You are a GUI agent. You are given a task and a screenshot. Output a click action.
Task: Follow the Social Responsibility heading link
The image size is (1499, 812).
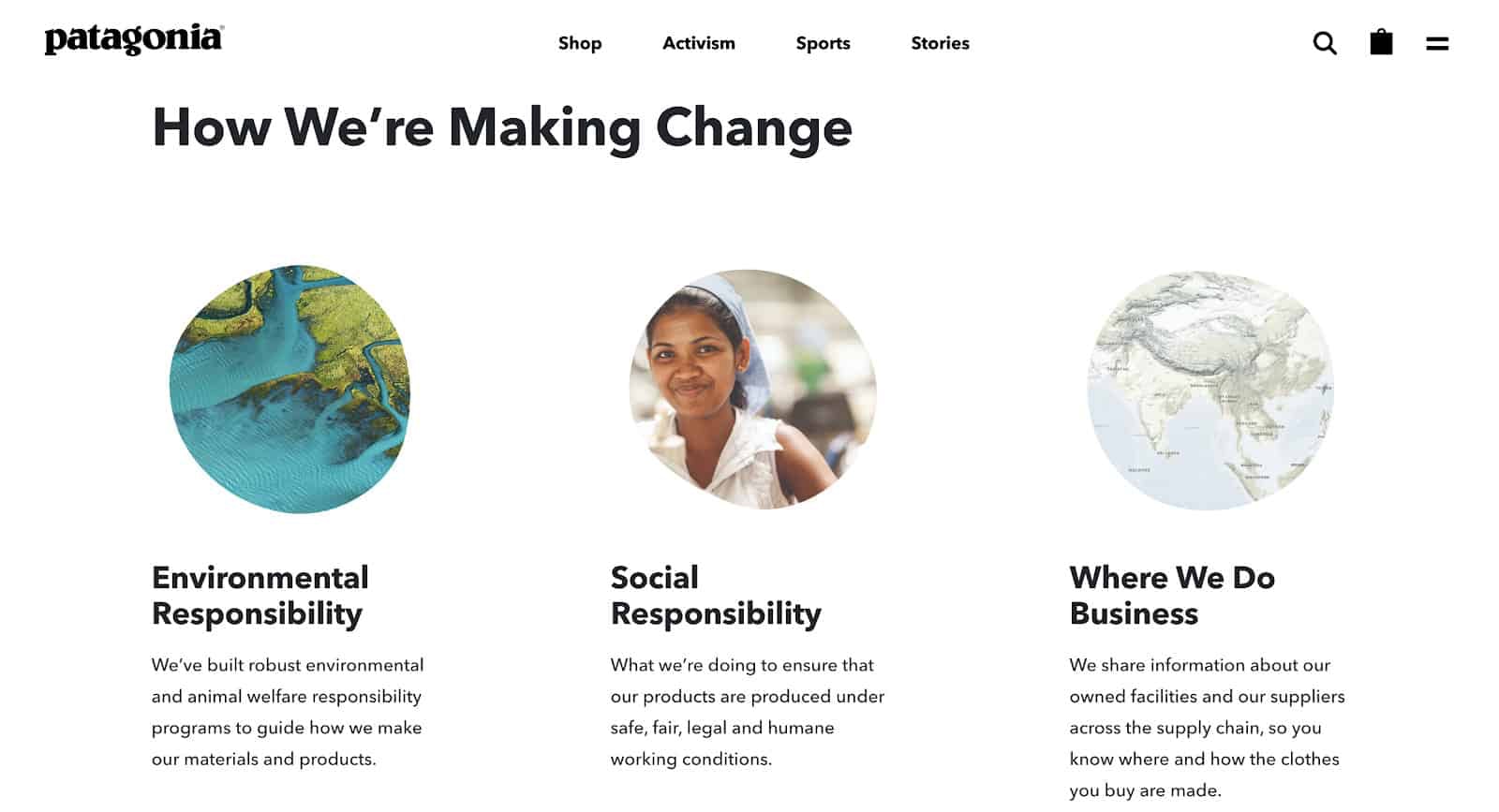click(x=716, y=595)
